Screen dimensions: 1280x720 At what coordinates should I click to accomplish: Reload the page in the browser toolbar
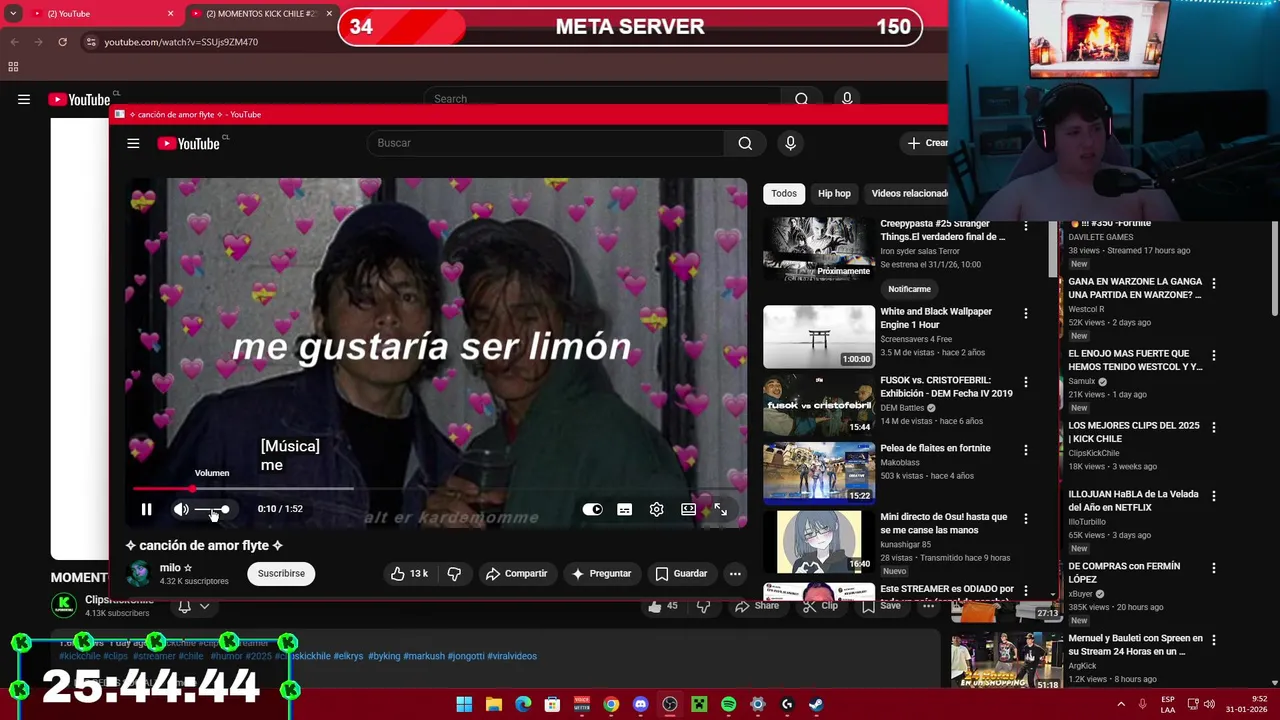point(62,42)
